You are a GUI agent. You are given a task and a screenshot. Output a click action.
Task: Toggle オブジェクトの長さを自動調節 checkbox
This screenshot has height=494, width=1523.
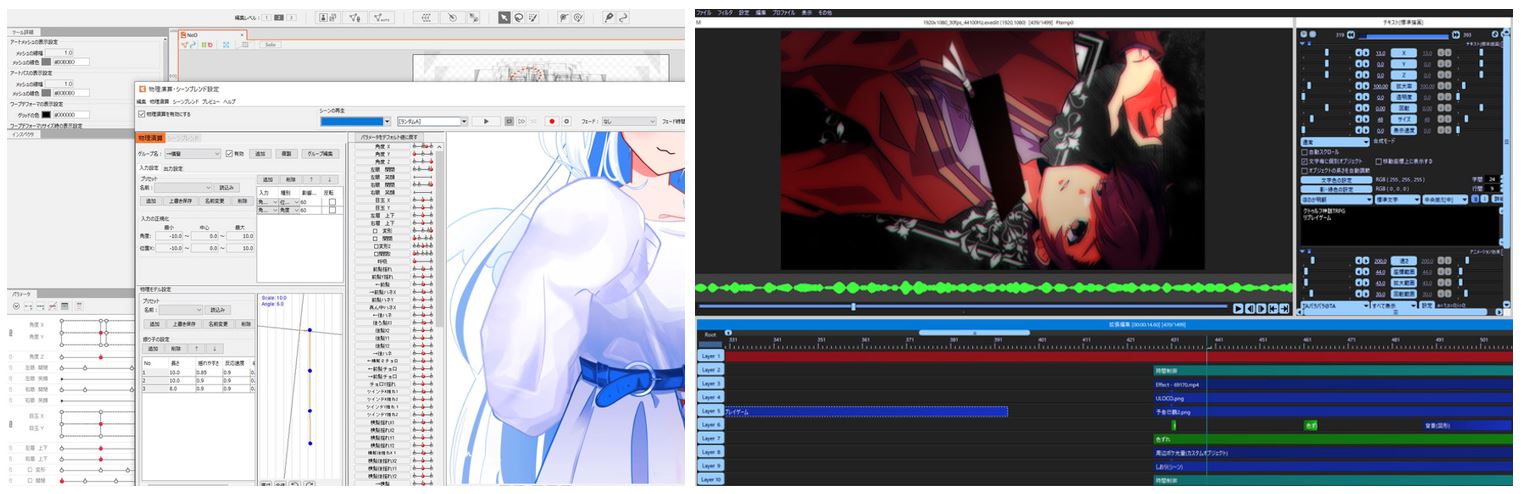[1304, 170]
